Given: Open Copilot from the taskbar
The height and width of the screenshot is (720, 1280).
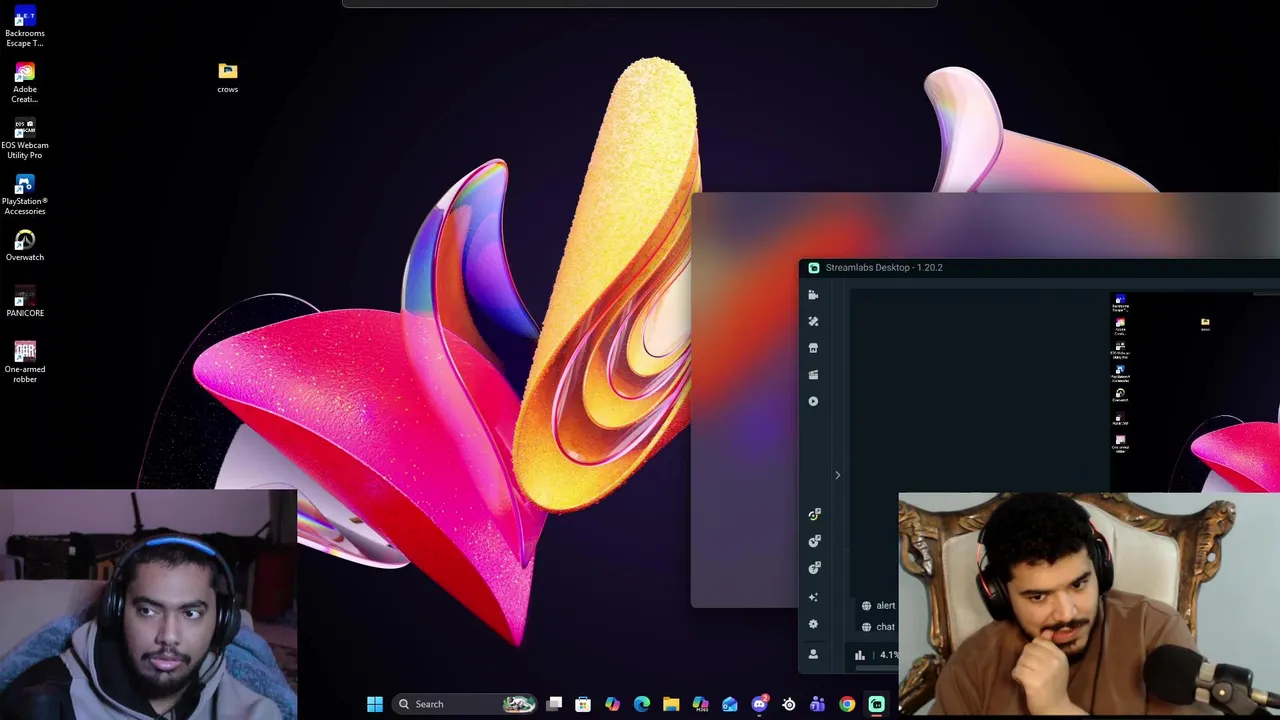Looking at the screenshot, I should click(612, 704).
